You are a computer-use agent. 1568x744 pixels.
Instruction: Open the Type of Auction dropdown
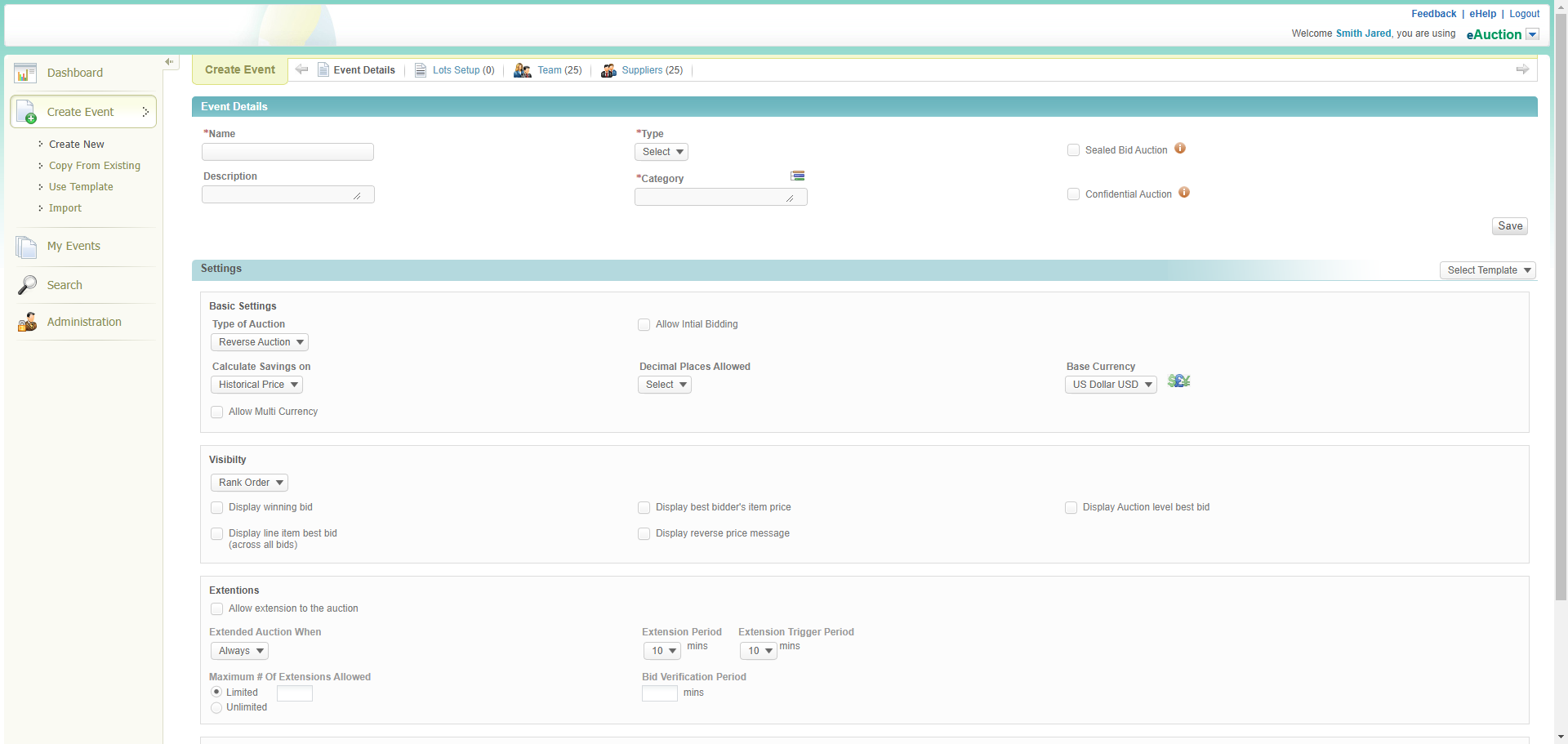[x=260, y=343]
